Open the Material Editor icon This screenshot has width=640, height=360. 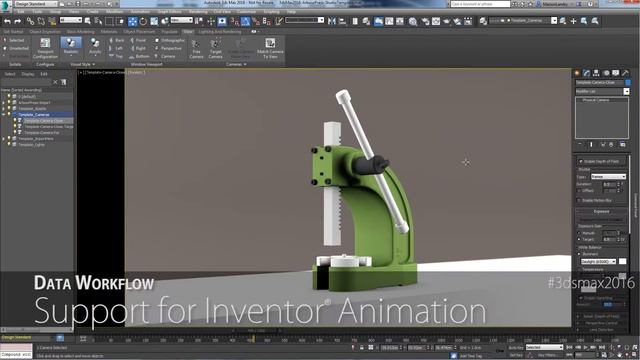[x=413, y=21]
